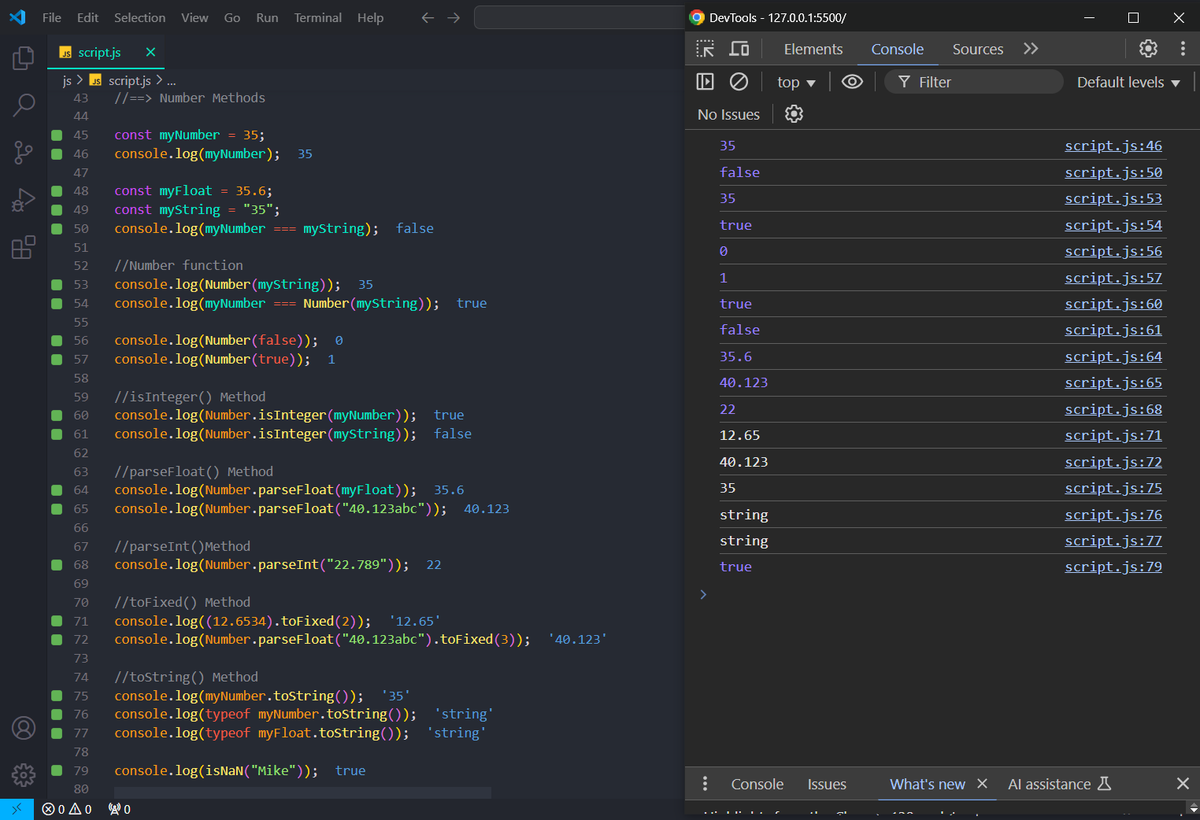Open script.js:65 source link
Image resolution: width=1200 pixels, height=820 pixels.
[x=1113, y=383]
